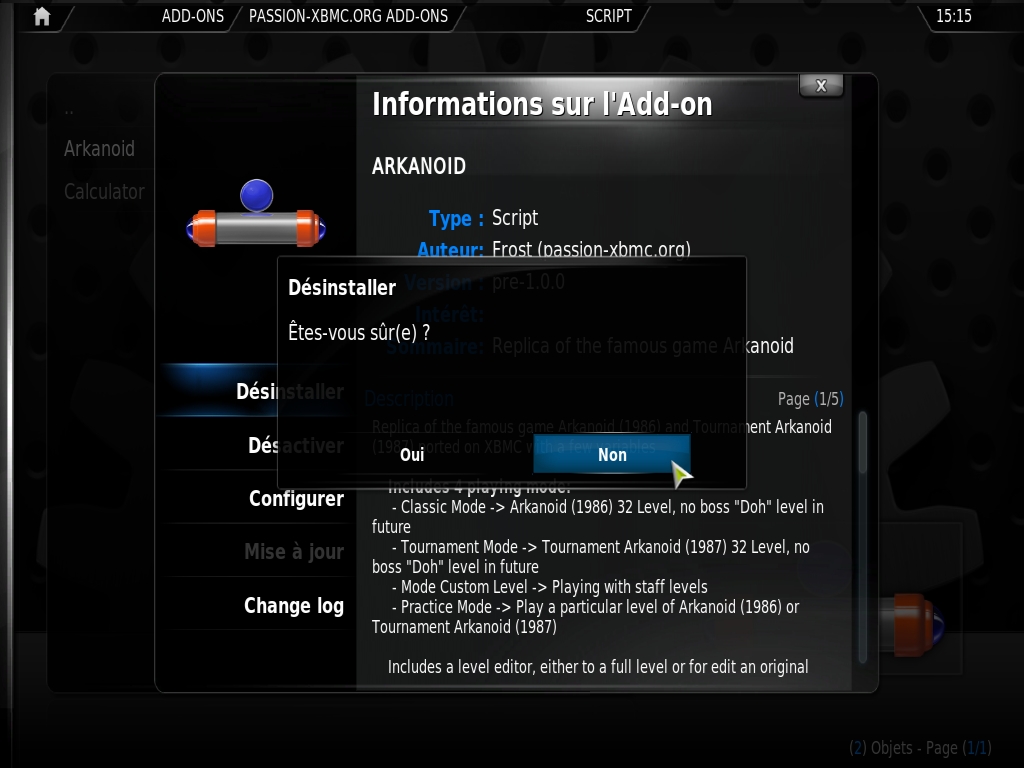Click the Arkanoid paddle and ball icon
The height and width of the screenshot is (768, 1024).
pyautogui.click(x=256, y=214)
